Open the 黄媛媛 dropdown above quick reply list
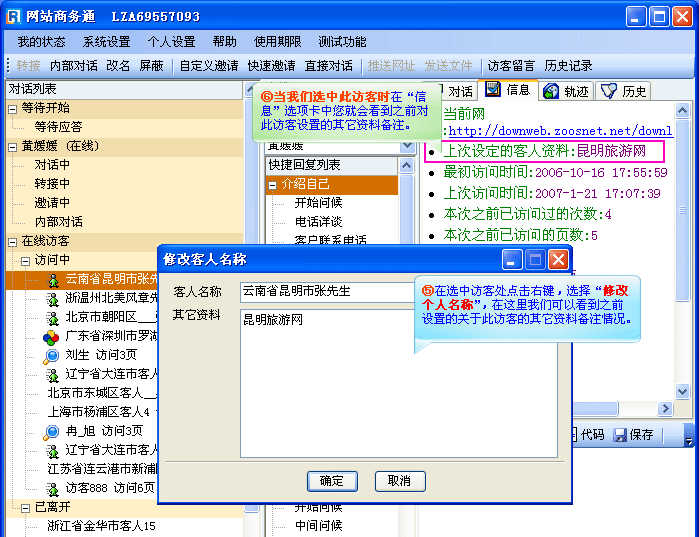Screen dimensions: 699x537 406,146
